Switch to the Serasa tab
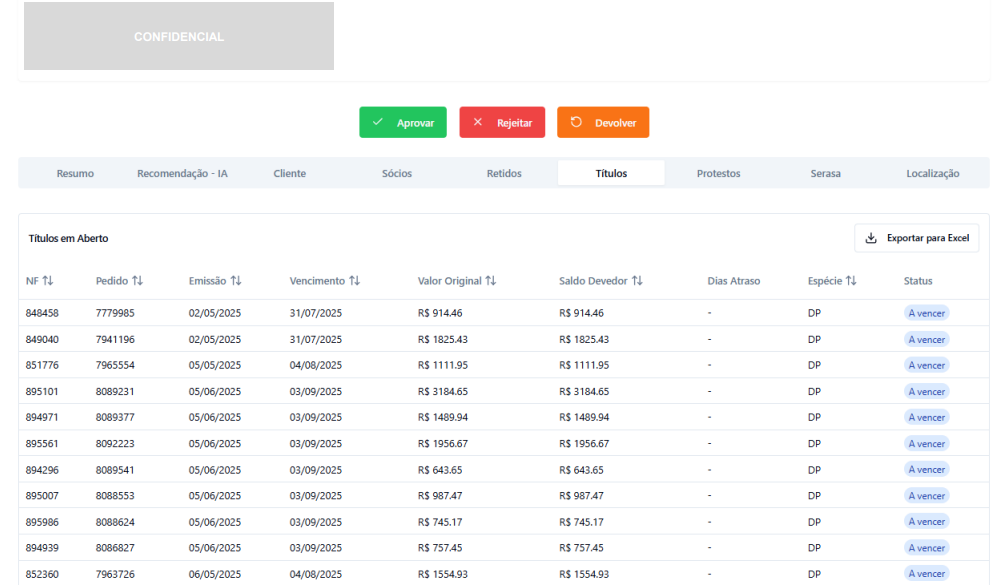 pyautogui.click(x=825, y=173)
